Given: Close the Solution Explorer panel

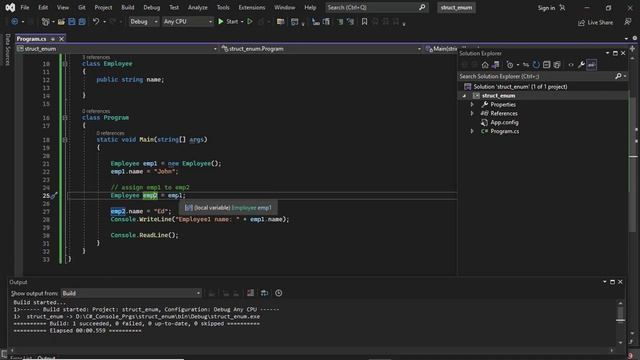Looking at the screenshot, I should pyautogui.click(x=623, y=53).
